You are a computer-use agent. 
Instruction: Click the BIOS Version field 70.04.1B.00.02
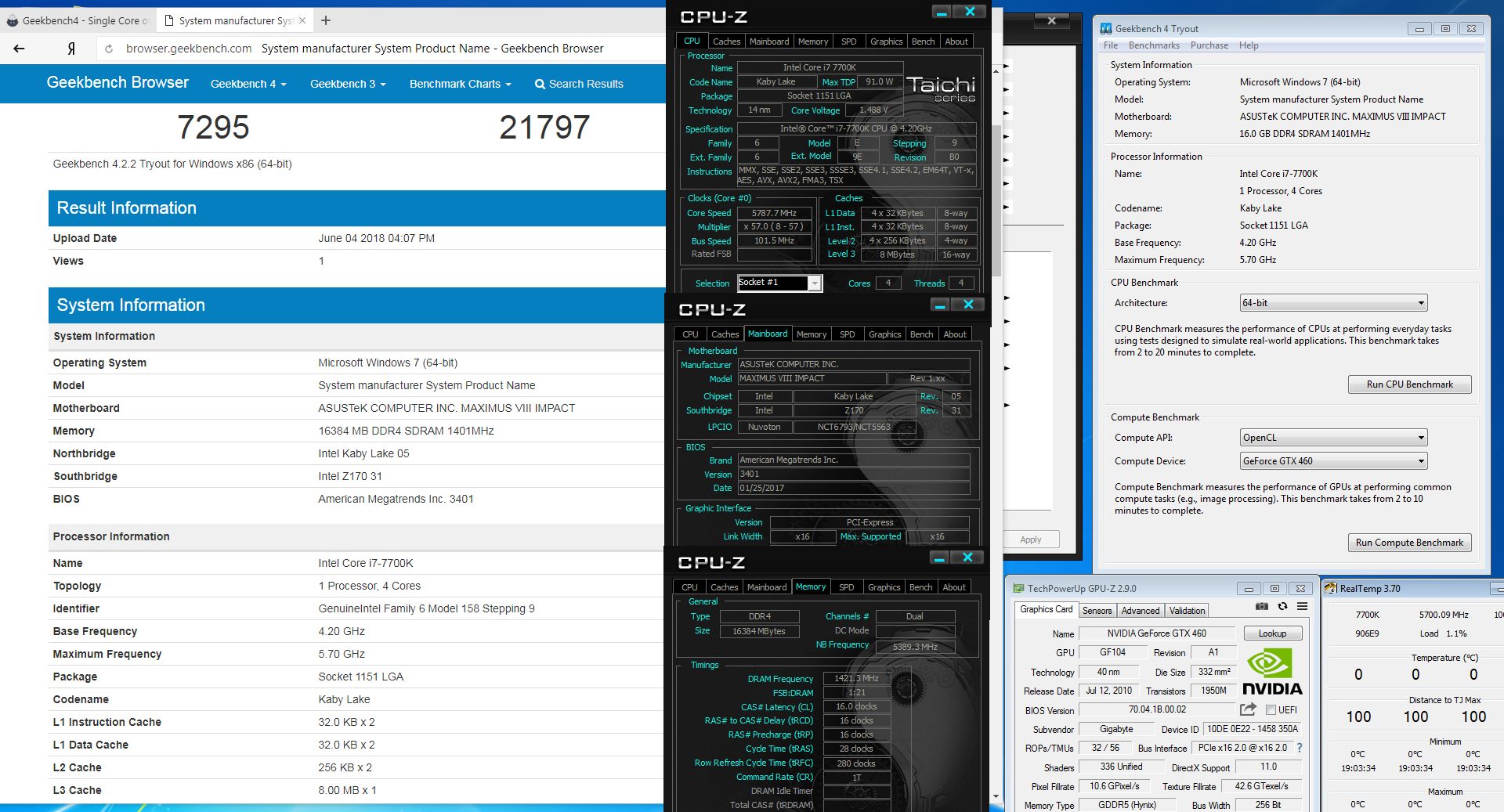[1157, 709]
